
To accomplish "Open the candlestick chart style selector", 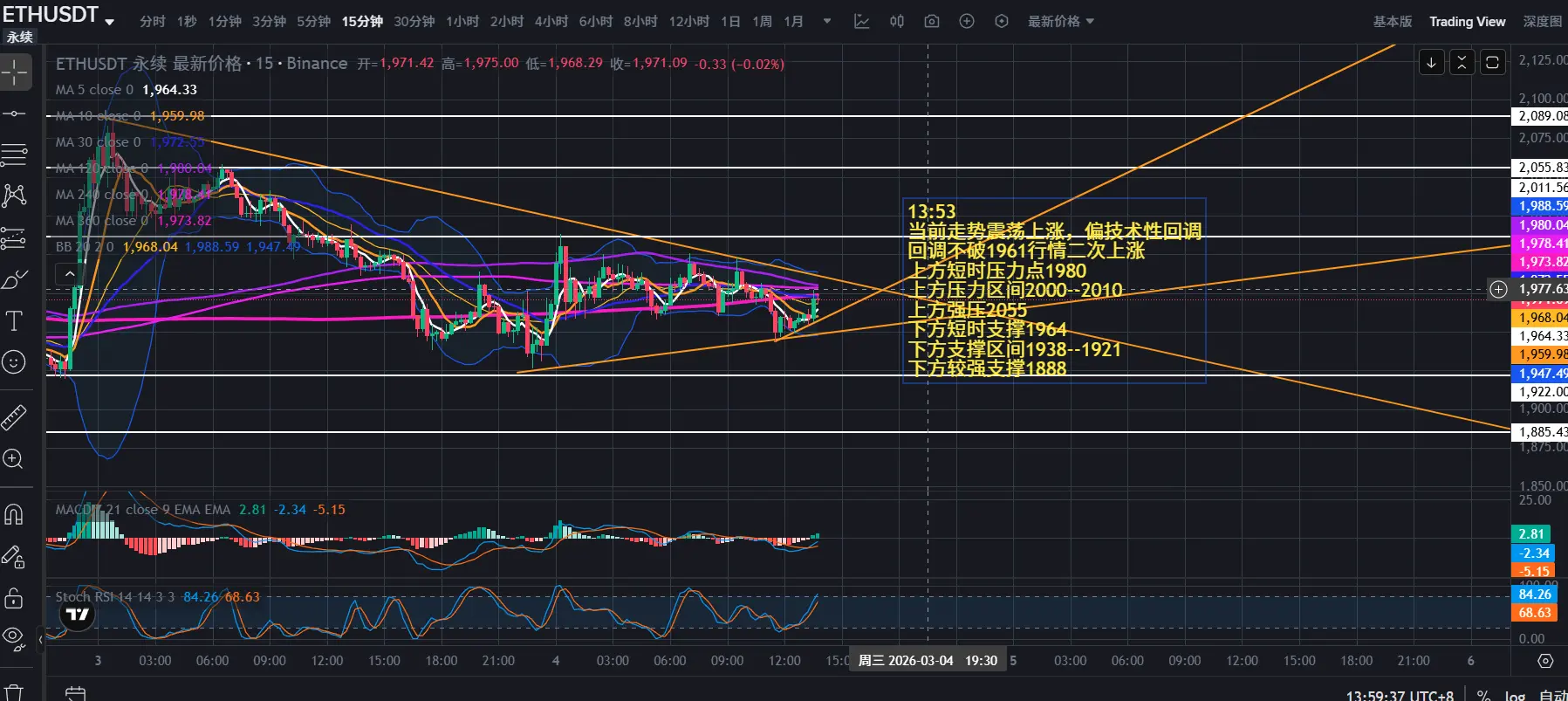I will click(x=897, y=21).
